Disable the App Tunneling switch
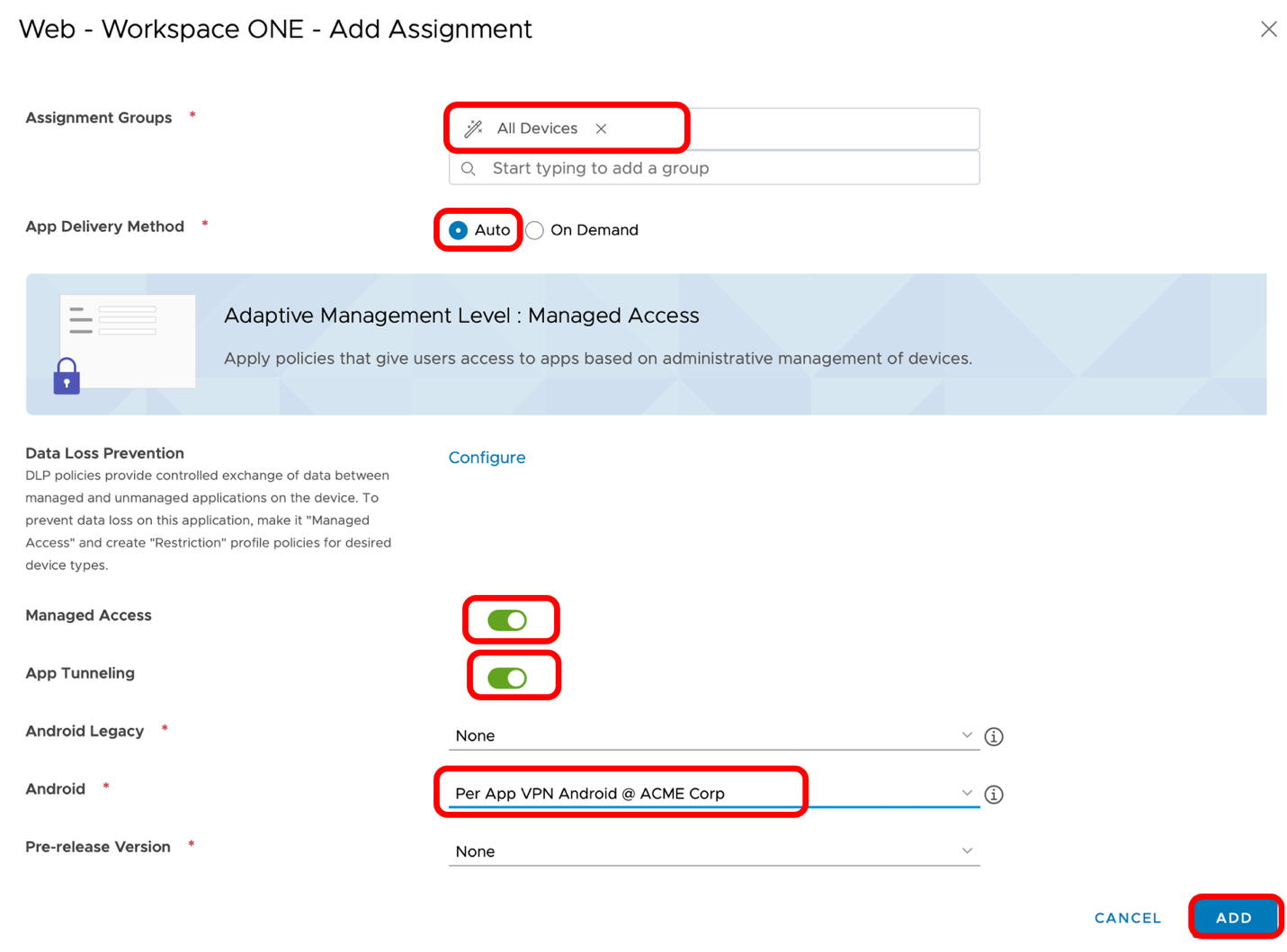This screenshot has height=952, width=1287. click(x=507, y=678)
